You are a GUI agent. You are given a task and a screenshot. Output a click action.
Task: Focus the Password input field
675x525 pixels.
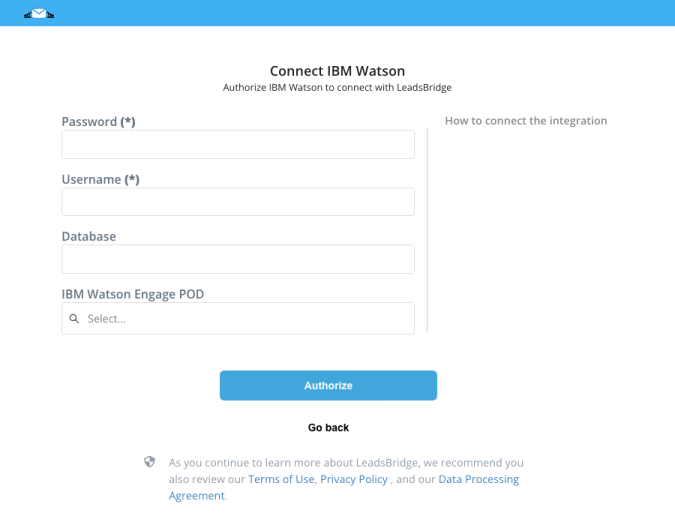click(238, 145)
